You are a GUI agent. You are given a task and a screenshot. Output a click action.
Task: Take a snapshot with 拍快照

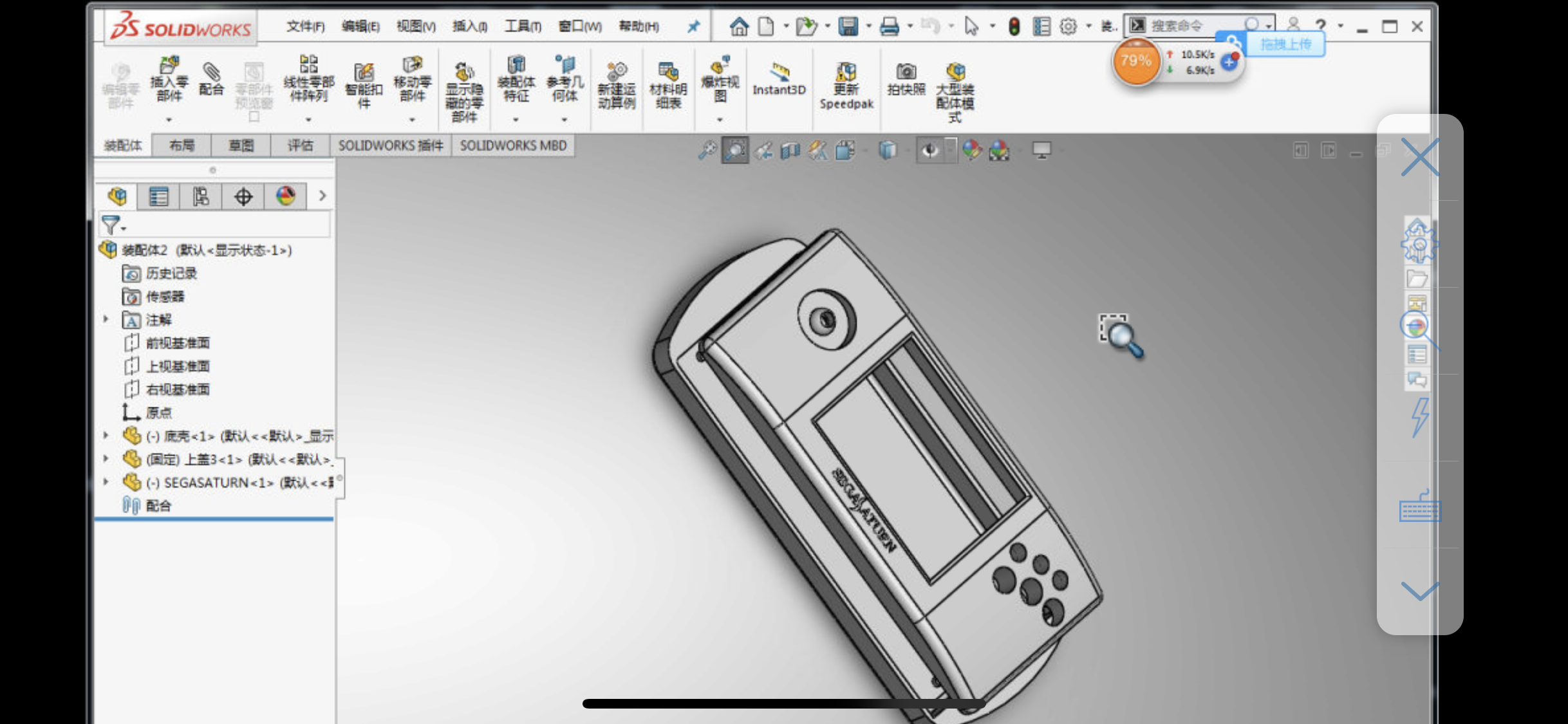point(906,79)
